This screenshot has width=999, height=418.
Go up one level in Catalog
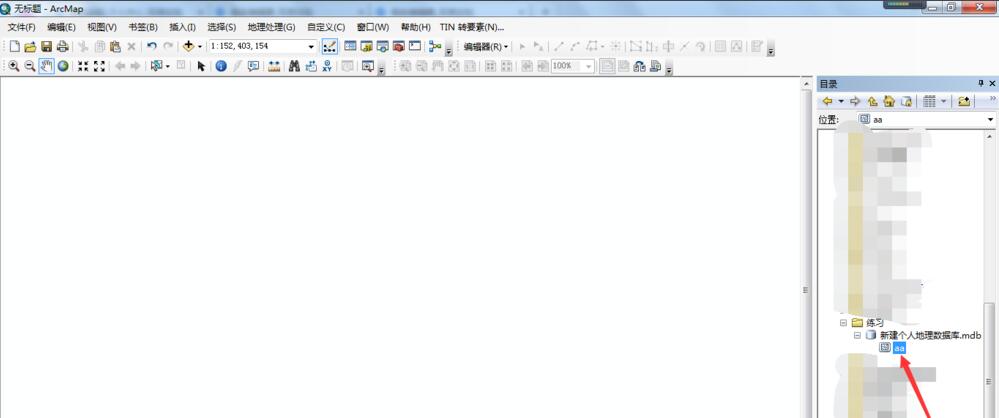(x=872, y=101)
